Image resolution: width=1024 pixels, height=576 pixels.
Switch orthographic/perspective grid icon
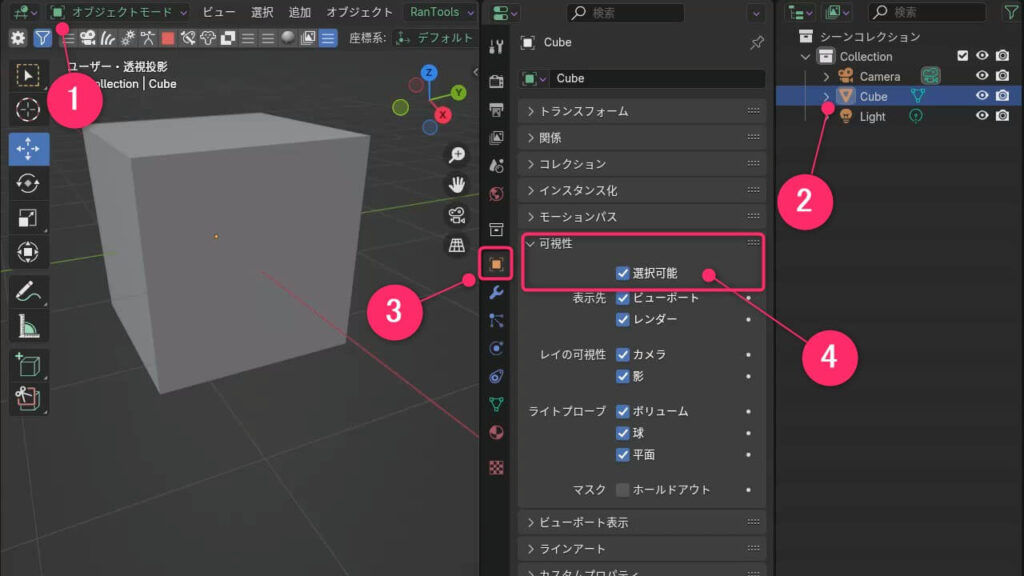[456, 246]
